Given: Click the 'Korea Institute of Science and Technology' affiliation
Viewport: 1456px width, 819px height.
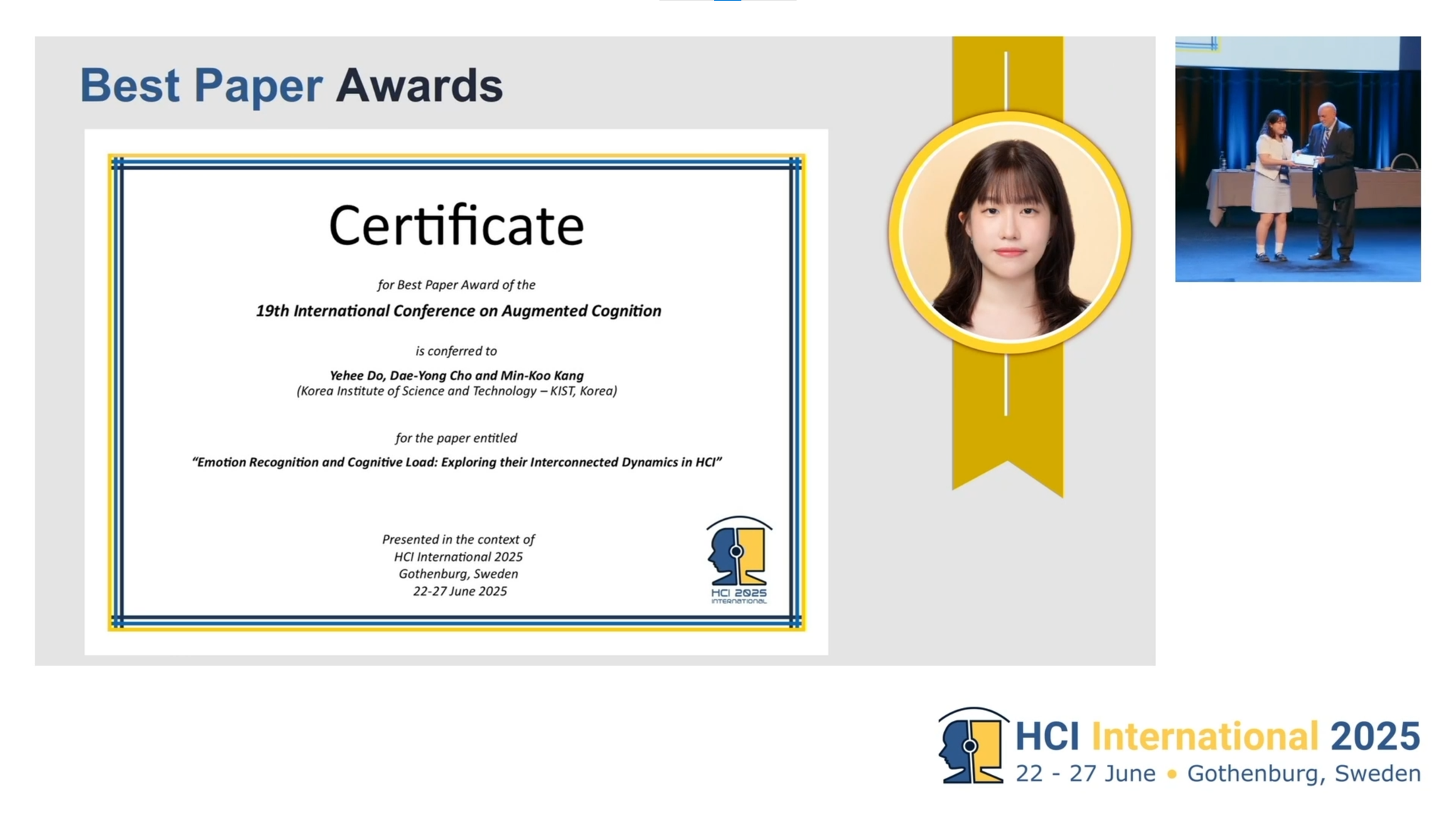Looking at the screenshot, I should point(456,391).
